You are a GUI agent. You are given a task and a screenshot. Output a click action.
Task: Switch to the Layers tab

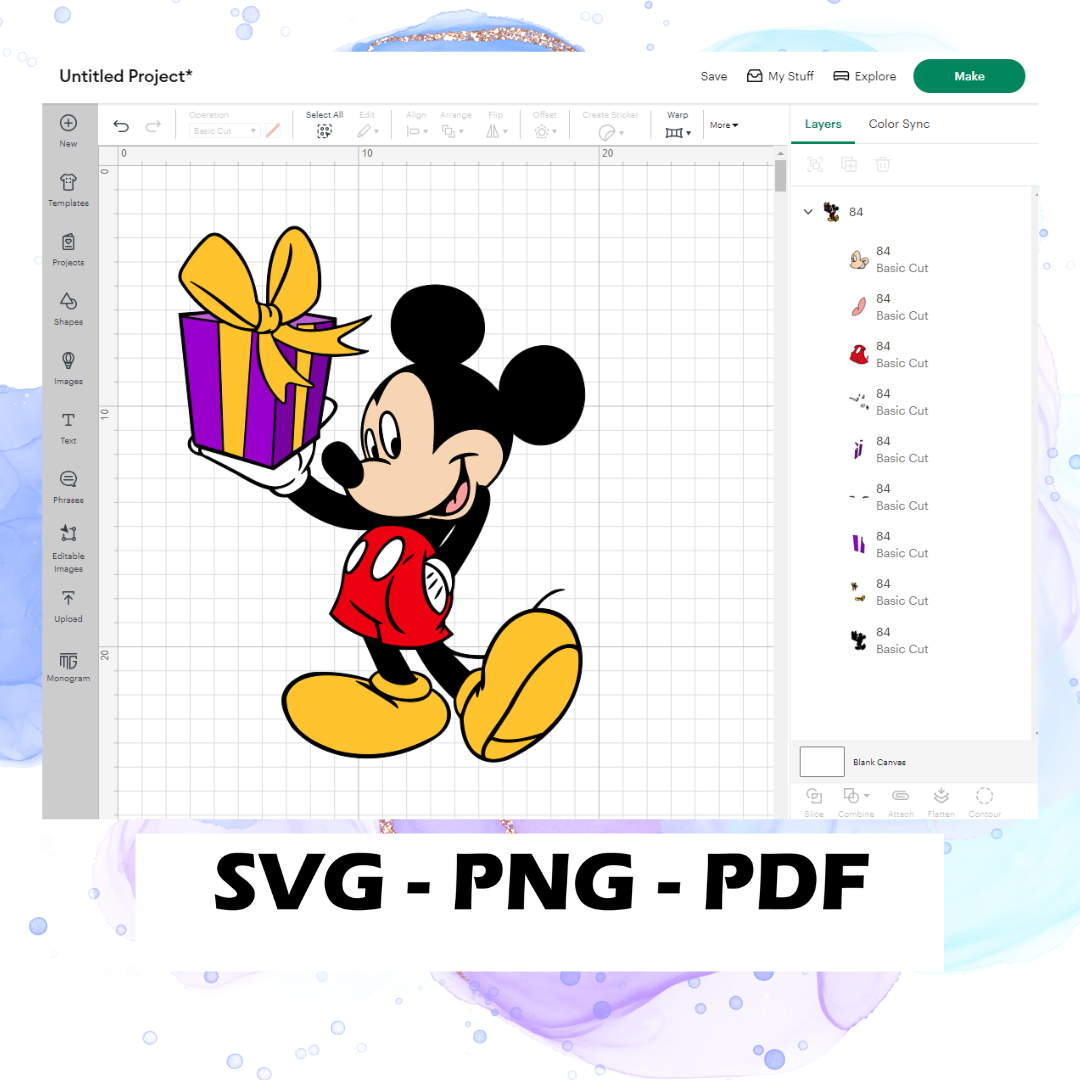point(823,124)
